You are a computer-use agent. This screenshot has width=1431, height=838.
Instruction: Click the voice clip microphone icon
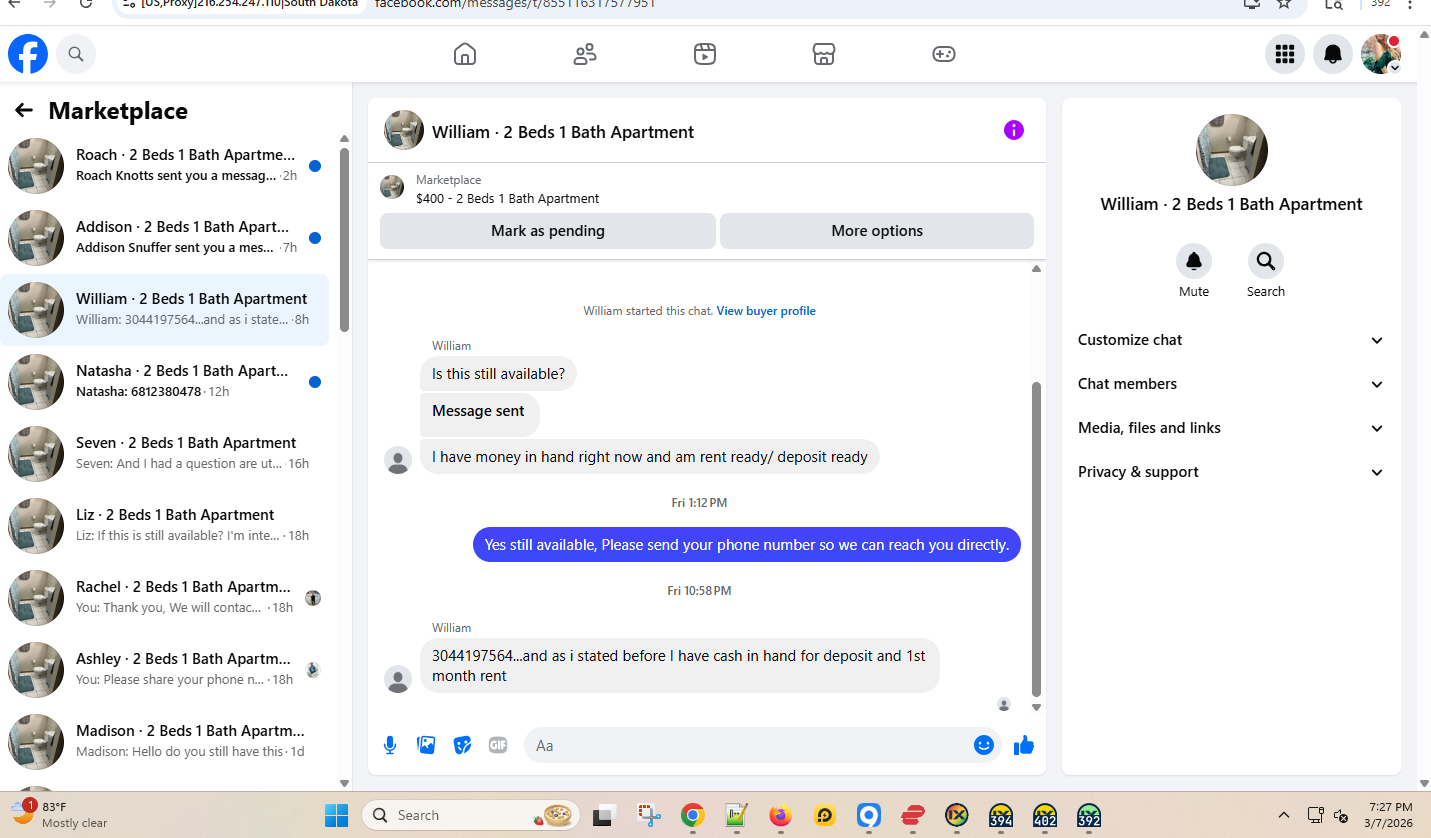pos(390,745)
